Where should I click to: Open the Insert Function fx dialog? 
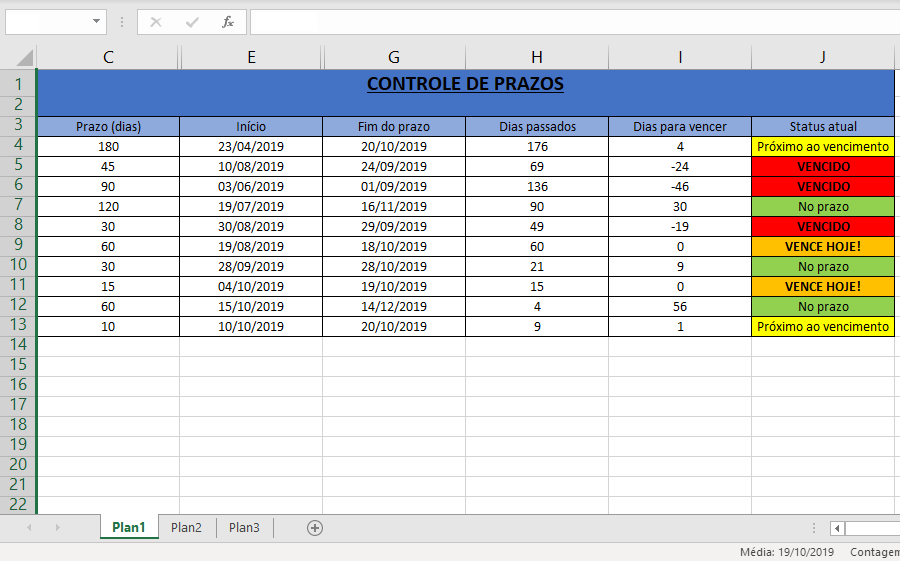coord(228,22)
